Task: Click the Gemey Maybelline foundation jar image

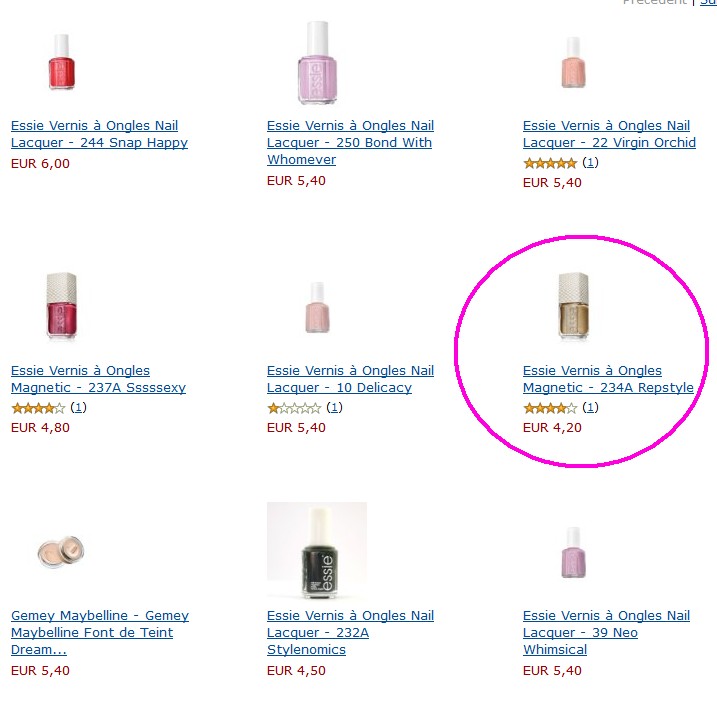Action: 61,550
